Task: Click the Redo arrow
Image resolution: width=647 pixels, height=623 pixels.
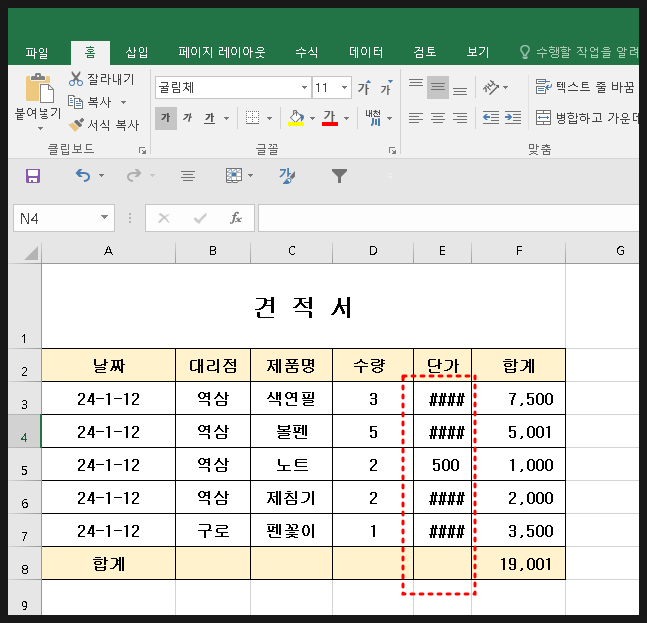Action: (134, 176)
